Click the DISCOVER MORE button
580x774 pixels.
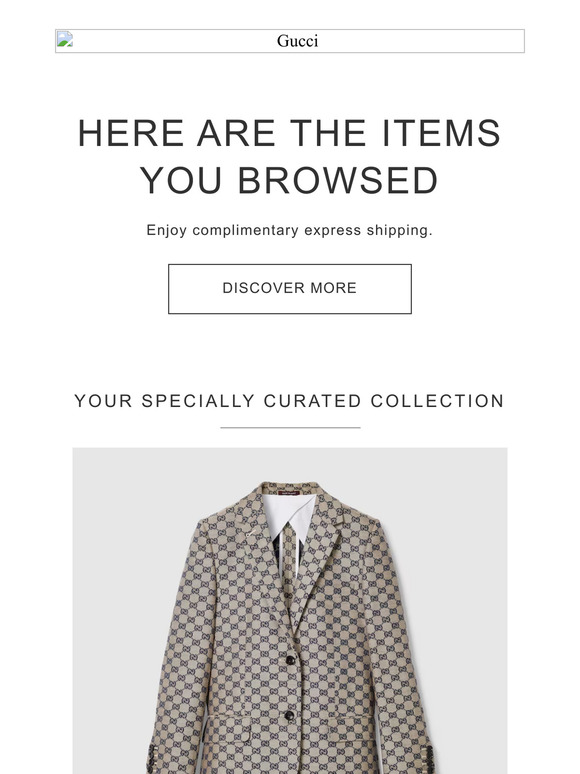pyautogui.click(x=290, y=289)
